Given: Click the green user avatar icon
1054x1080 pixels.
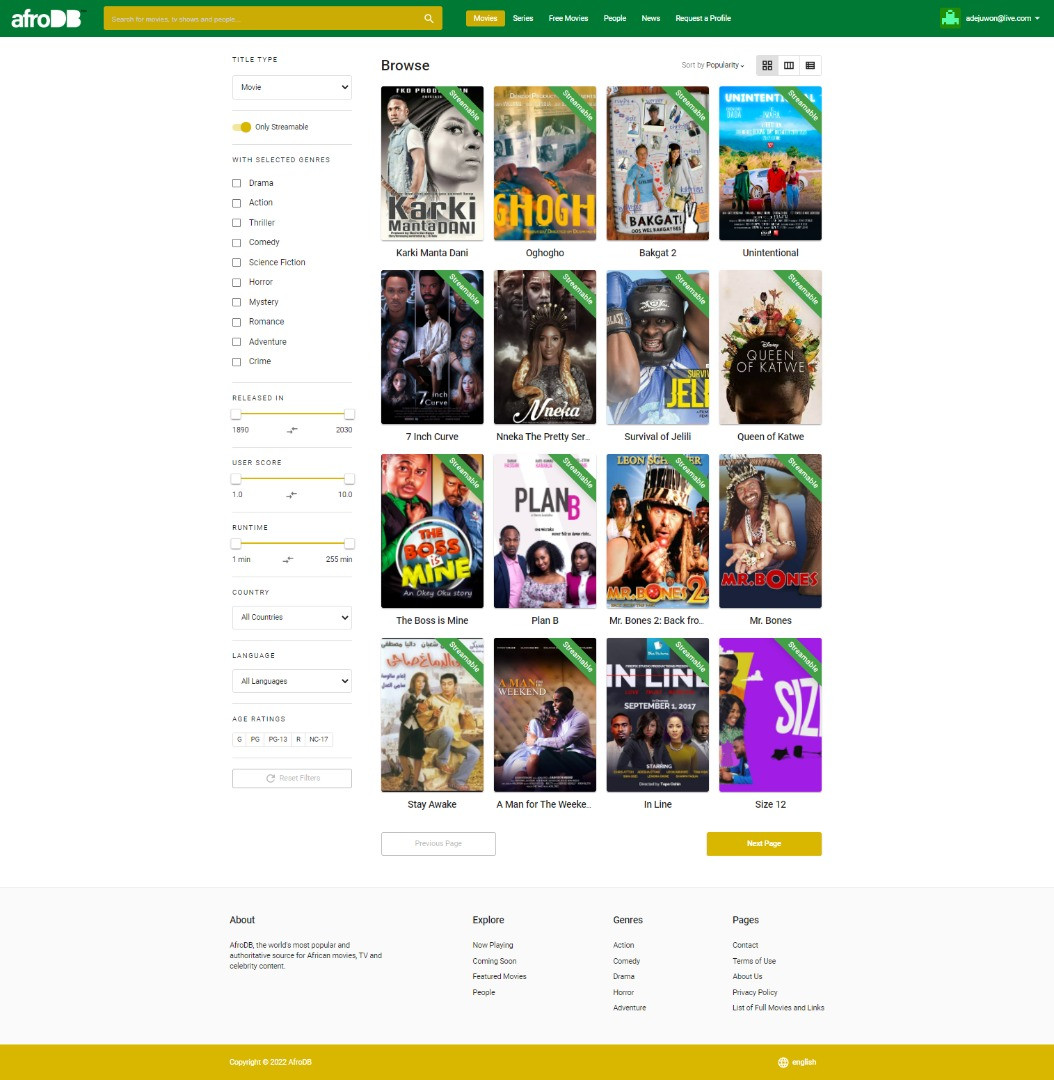Looking at the screenshot, I should pyautogui.click(x=950, y=18).
